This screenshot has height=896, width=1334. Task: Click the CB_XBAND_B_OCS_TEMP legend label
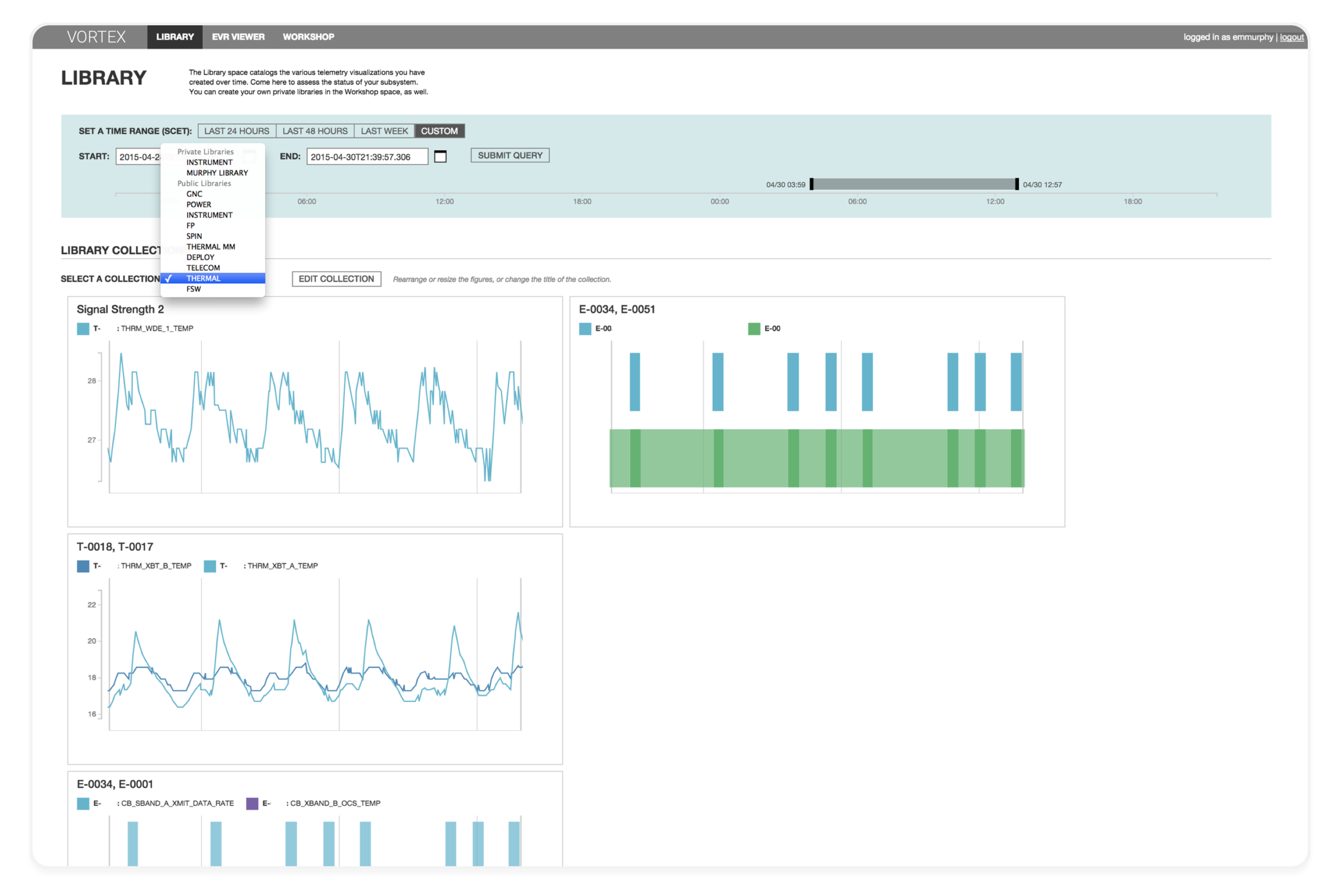335,803
